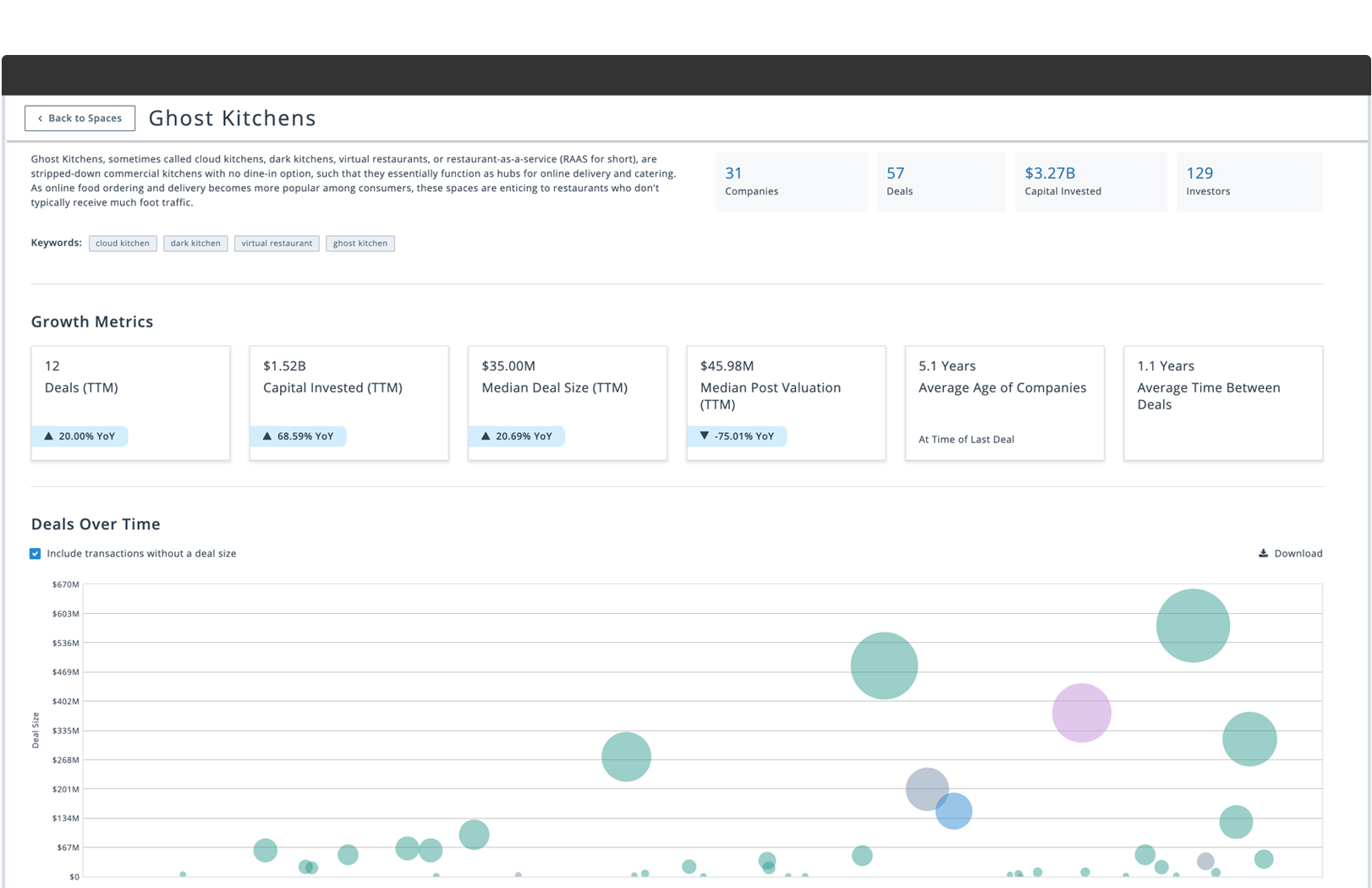Viewport: 1372px width, 888px height.
Task: Click the Keywords label
Action: pos(56,243)
